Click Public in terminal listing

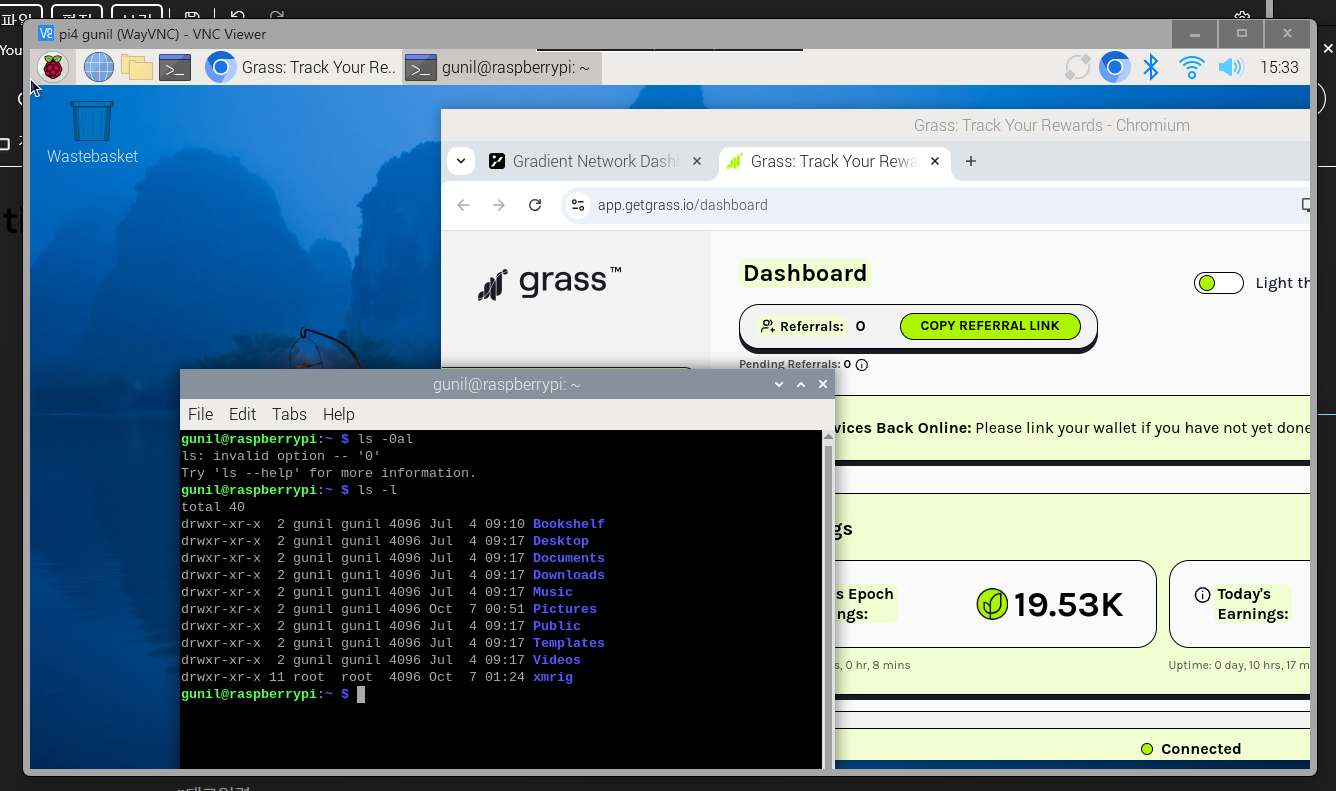pyautogui.click(x=556, y=626)
